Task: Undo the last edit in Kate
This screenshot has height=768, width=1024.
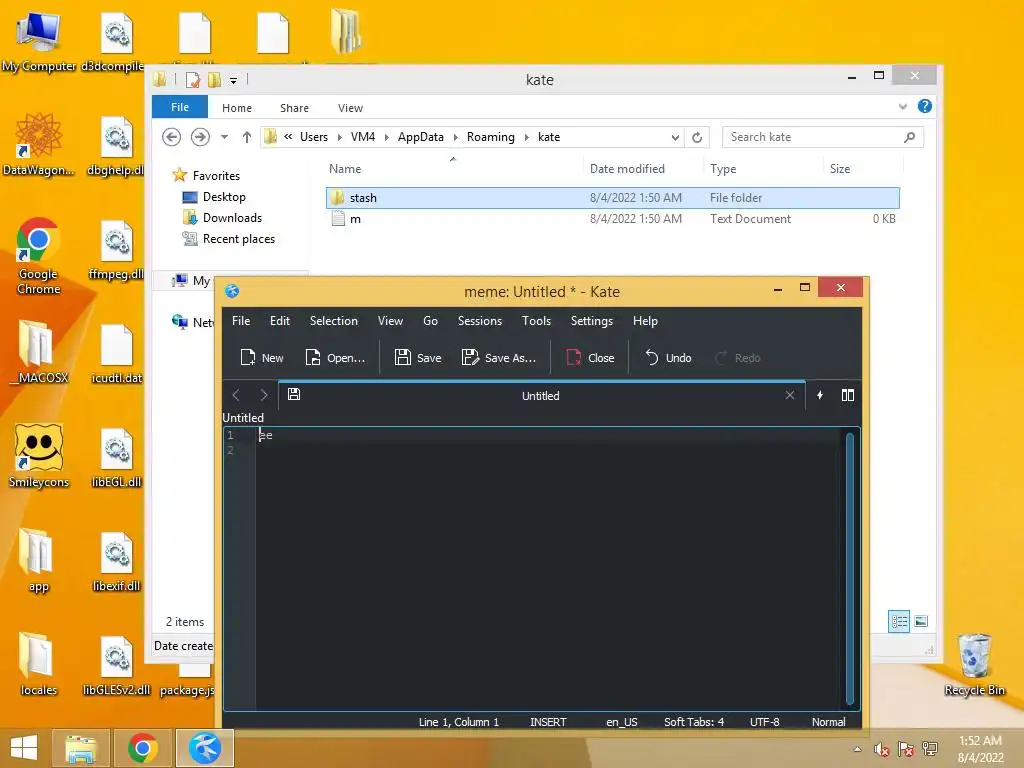Action: click(668, 358)
